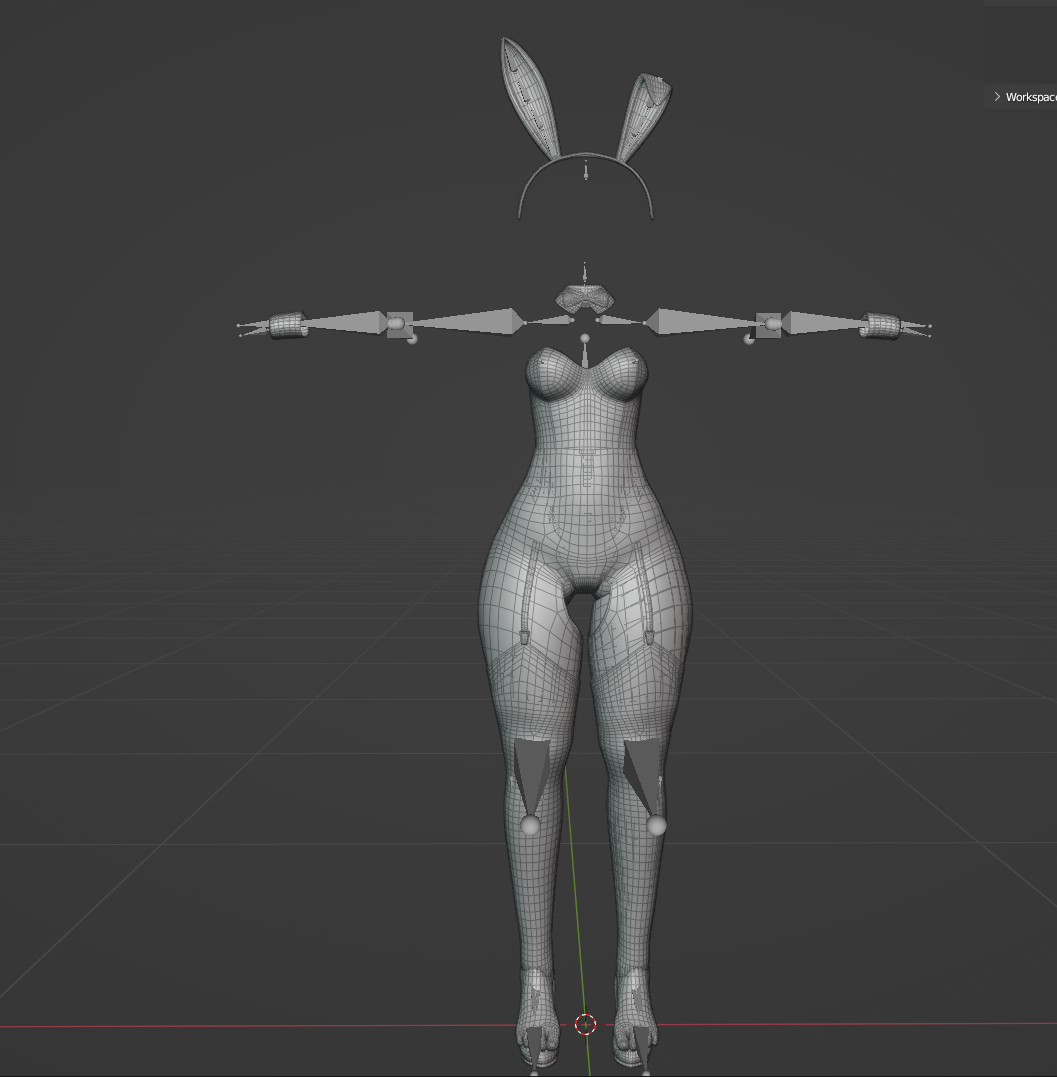Select the wrist cuff on the viewer's right
Viewport: 1057px width, 1077px height.
(x=880, y=326)
